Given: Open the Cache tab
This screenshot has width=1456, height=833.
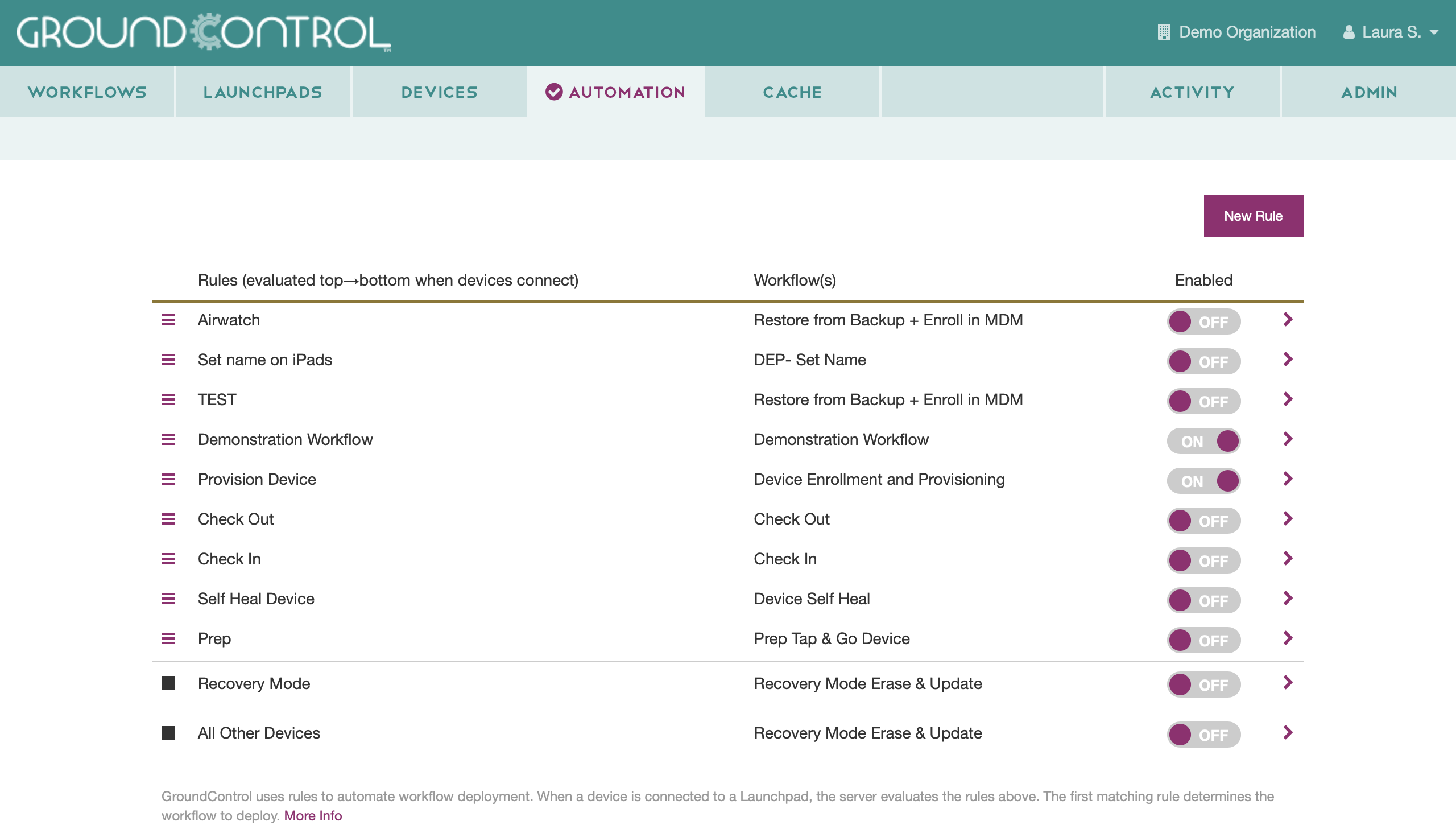Looking at the screenshot, I should pyautogui.click(x=792, y=92).
